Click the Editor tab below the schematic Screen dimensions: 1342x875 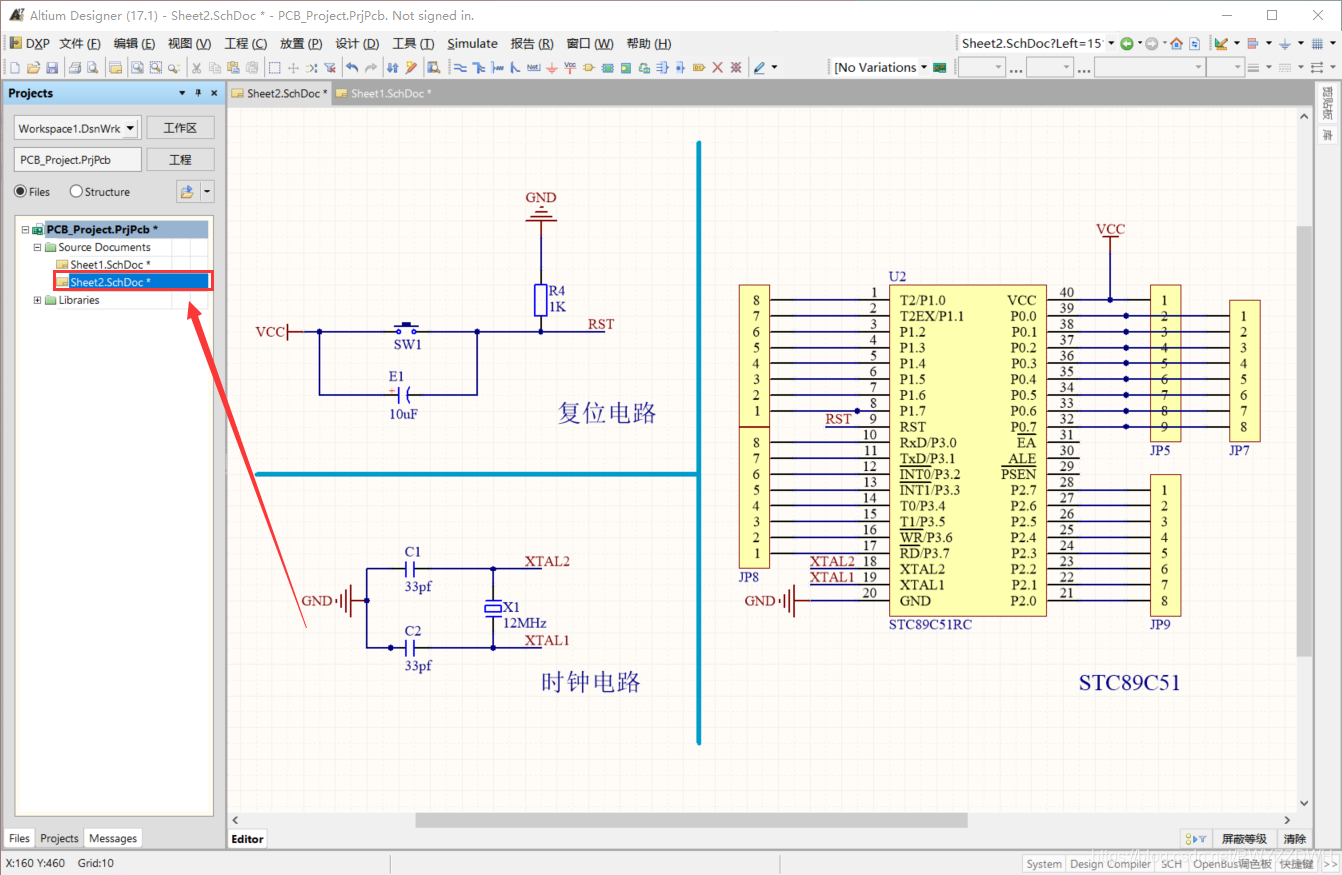coord(248,839)
